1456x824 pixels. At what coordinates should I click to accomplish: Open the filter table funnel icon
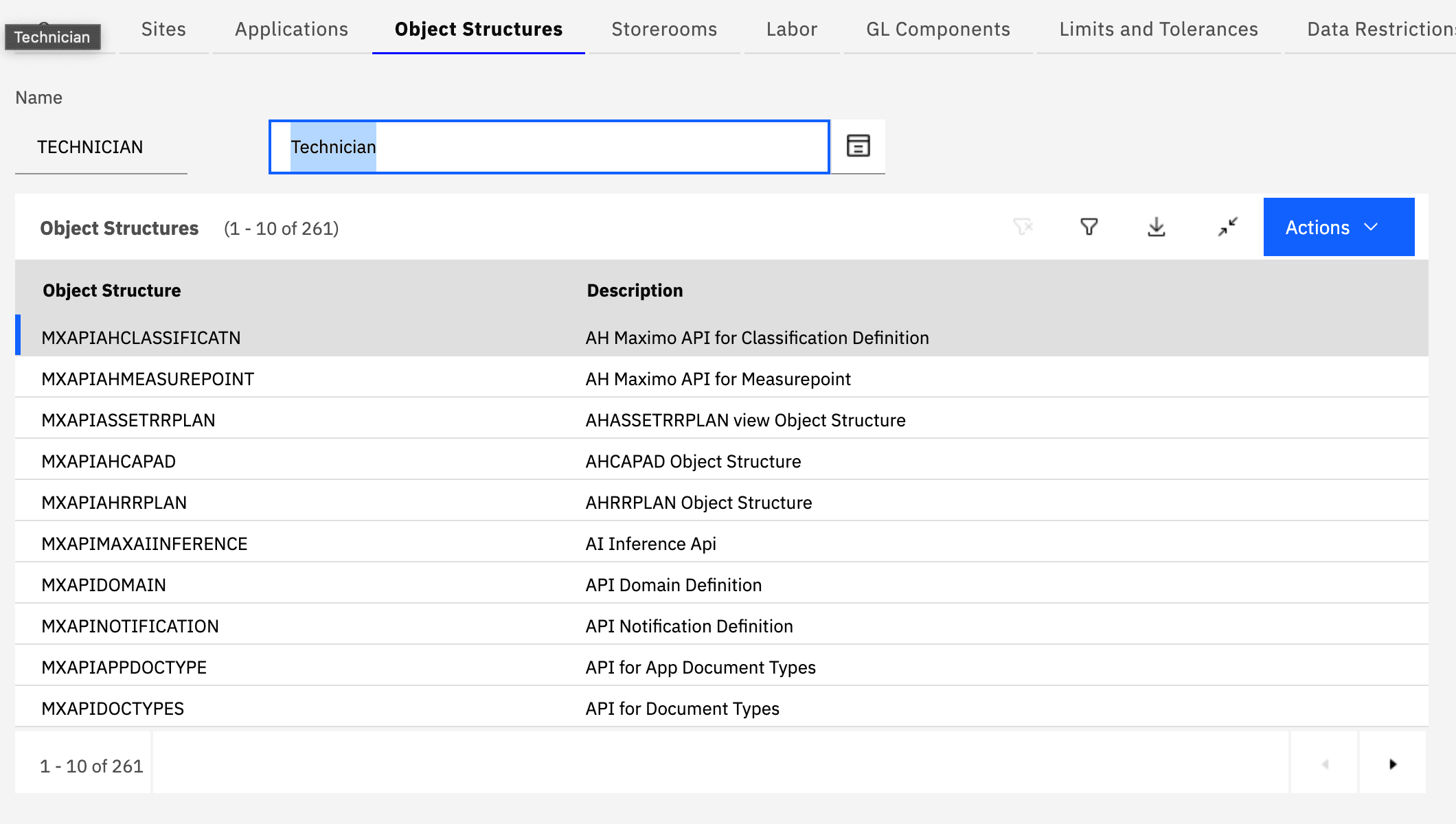click(1089, 227)
